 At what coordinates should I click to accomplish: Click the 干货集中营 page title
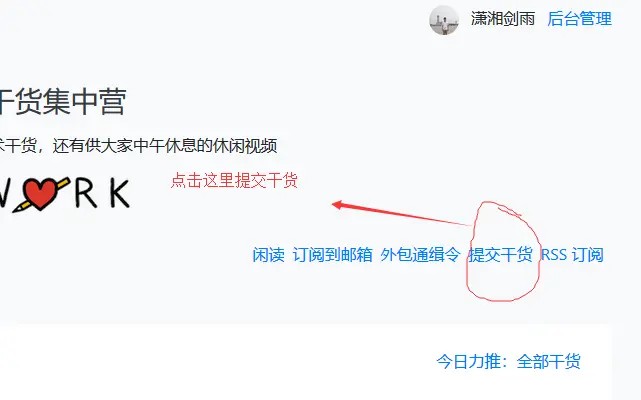(63, 102)
